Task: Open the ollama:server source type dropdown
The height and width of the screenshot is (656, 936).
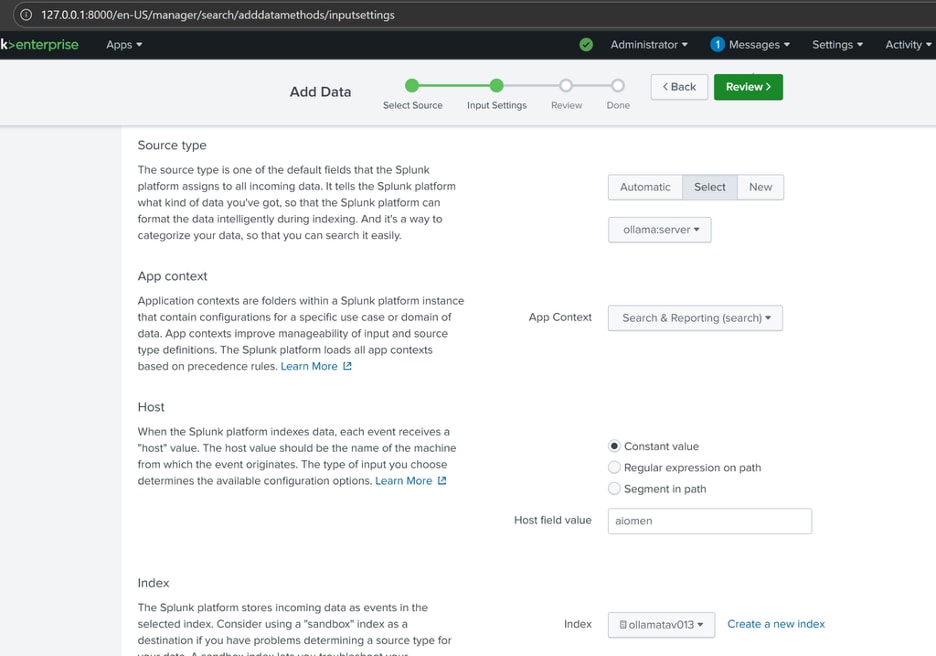Action: (659, 229)
